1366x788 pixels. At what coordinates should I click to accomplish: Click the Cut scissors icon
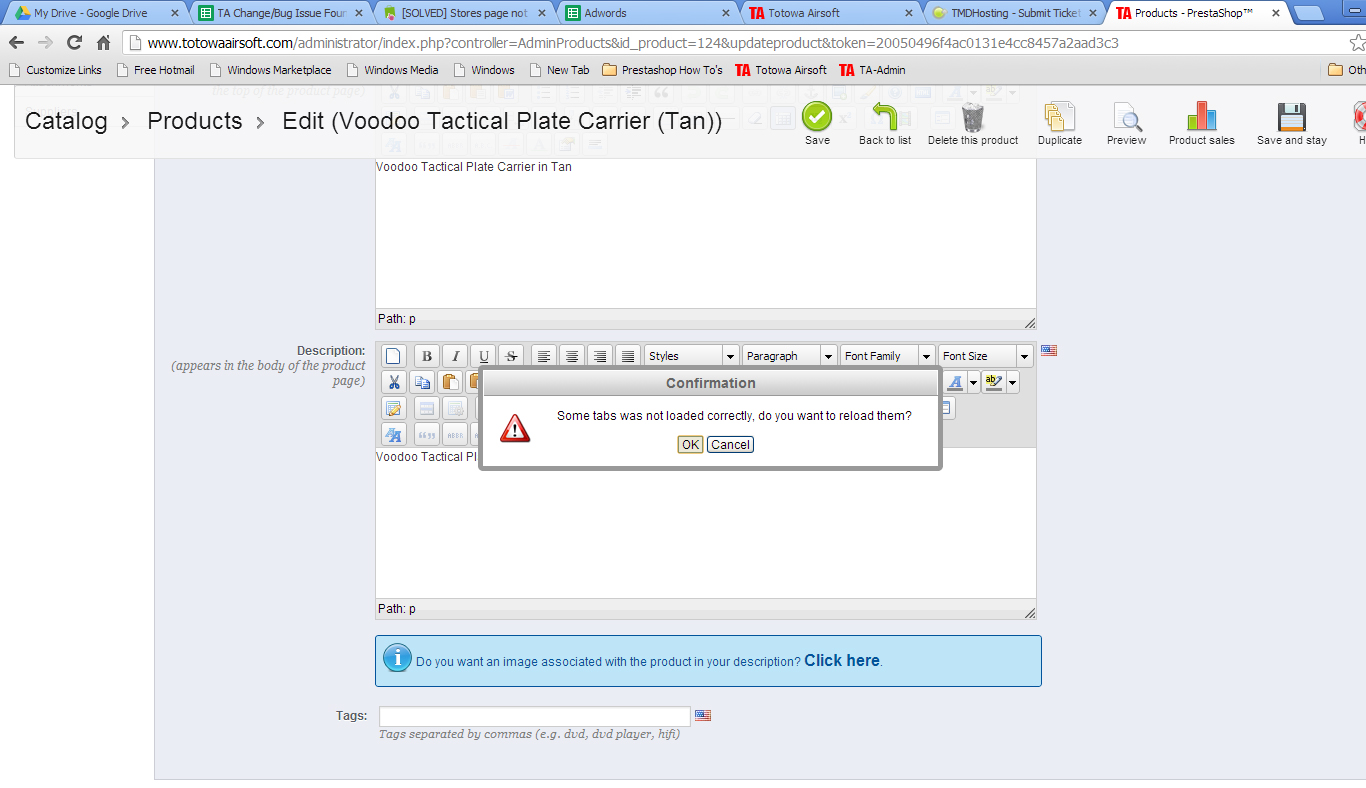[394, 382]
